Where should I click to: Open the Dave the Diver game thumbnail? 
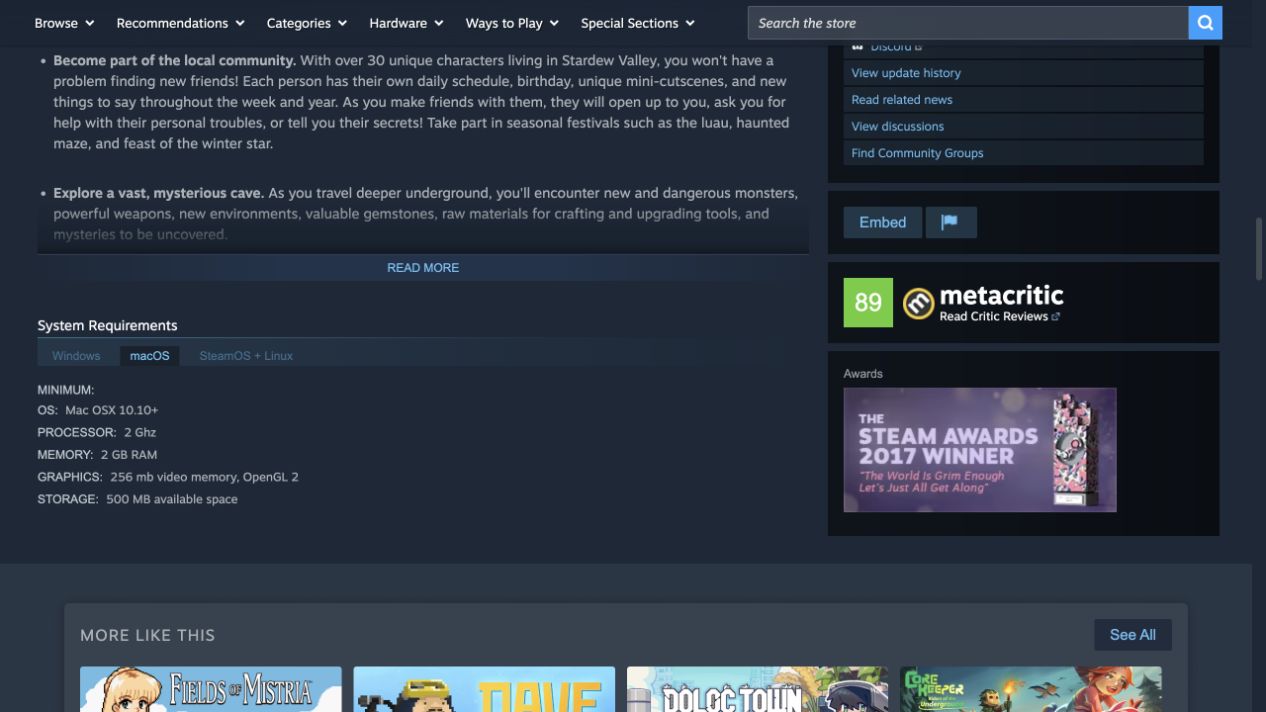484,689
